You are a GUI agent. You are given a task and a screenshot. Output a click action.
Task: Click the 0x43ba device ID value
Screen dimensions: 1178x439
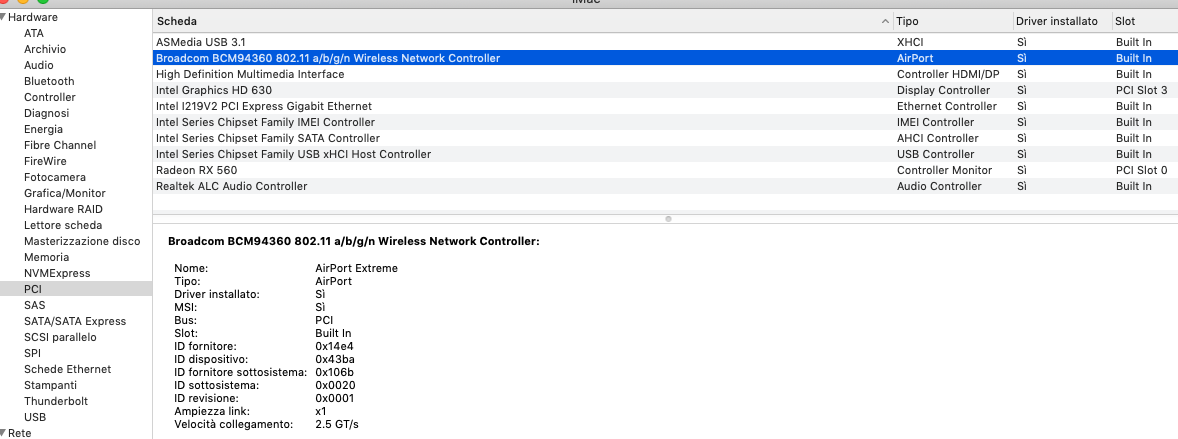click(x=335, y=359)
